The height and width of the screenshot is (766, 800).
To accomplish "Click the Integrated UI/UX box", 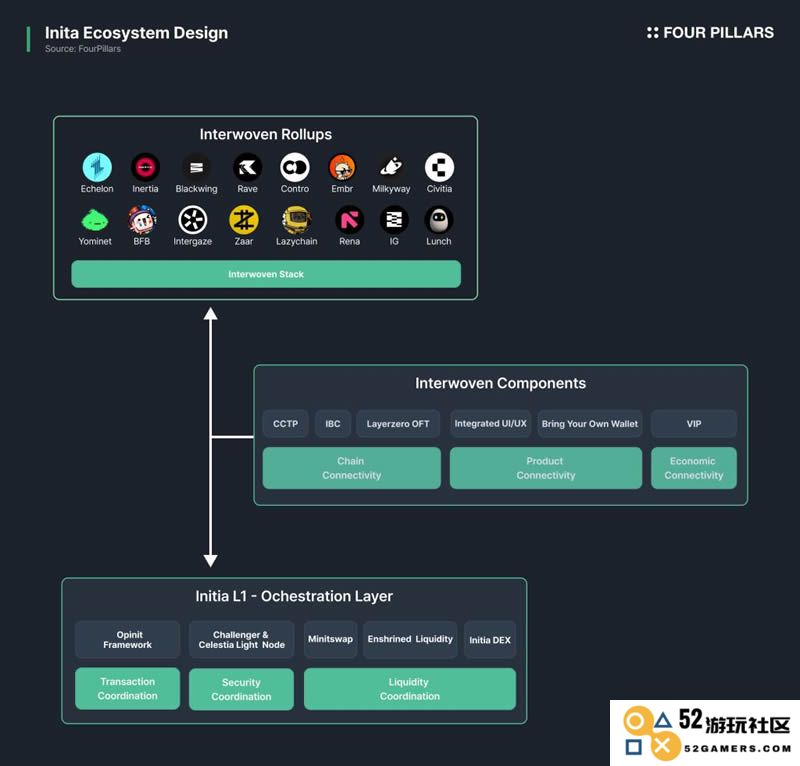I will point(490,424).
